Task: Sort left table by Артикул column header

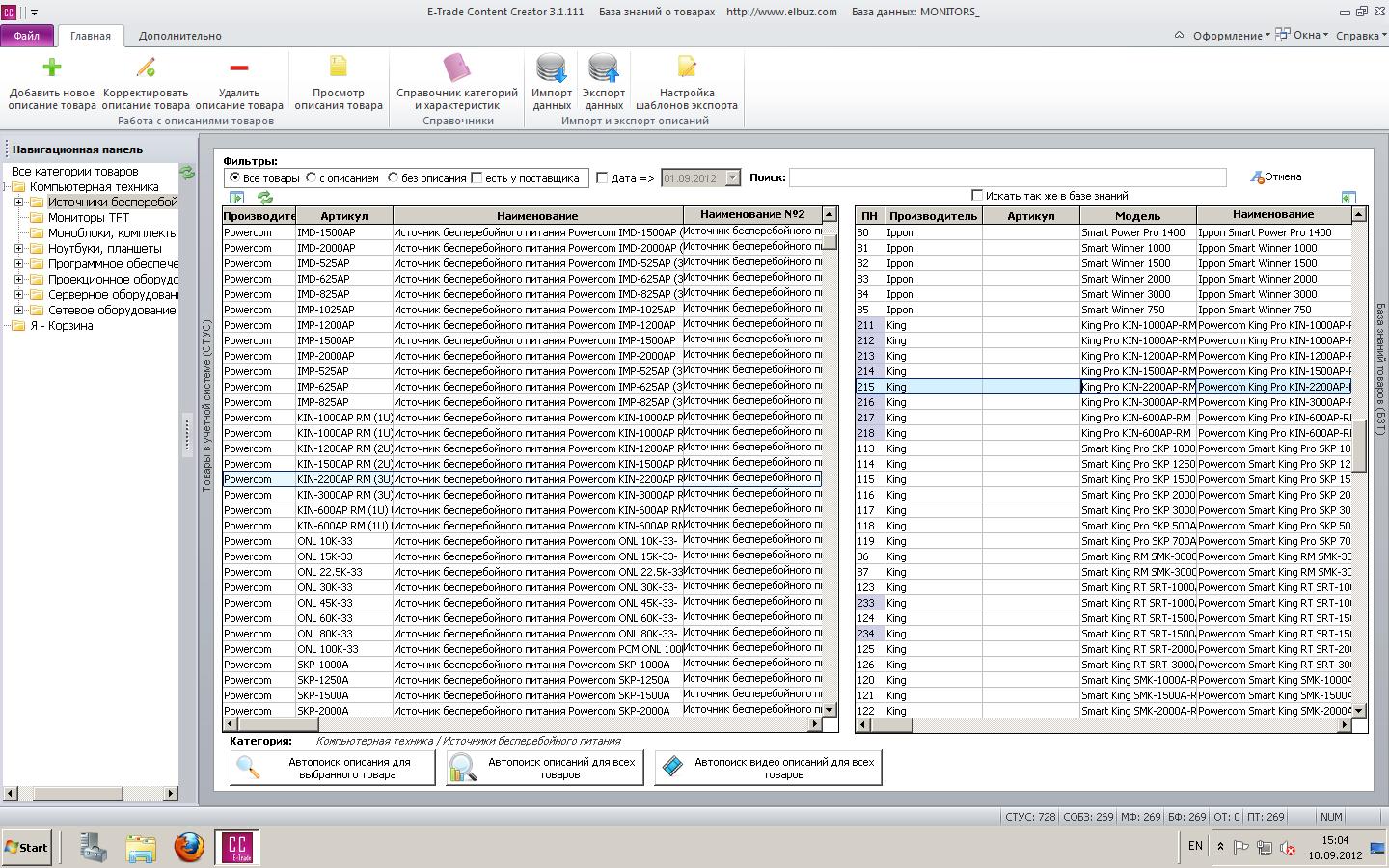Action: [344, 216]
